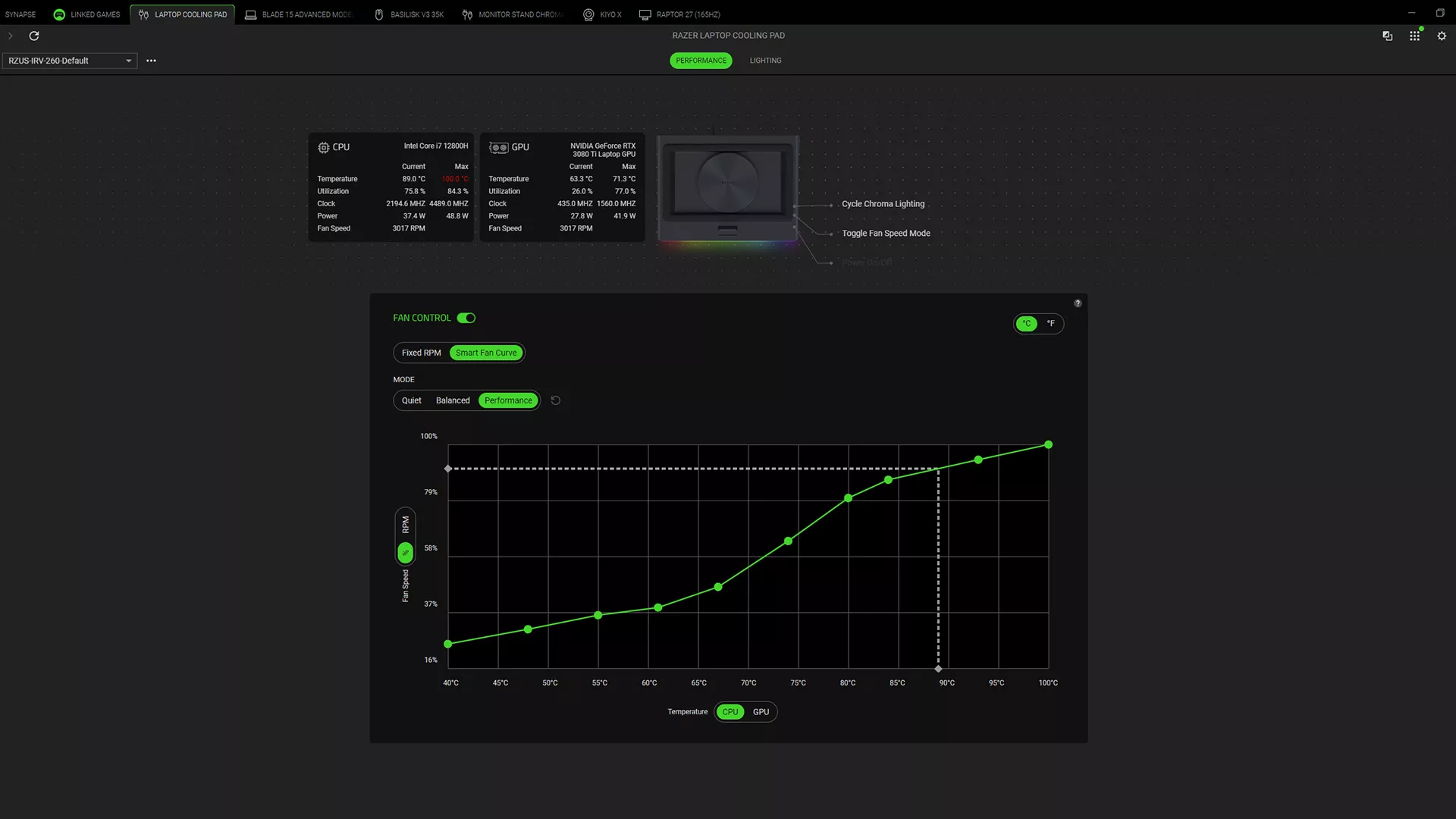This screenshot has width=1456, height=819.
Task: Open fan control help question mark
Action: [x=1078, y=303]
